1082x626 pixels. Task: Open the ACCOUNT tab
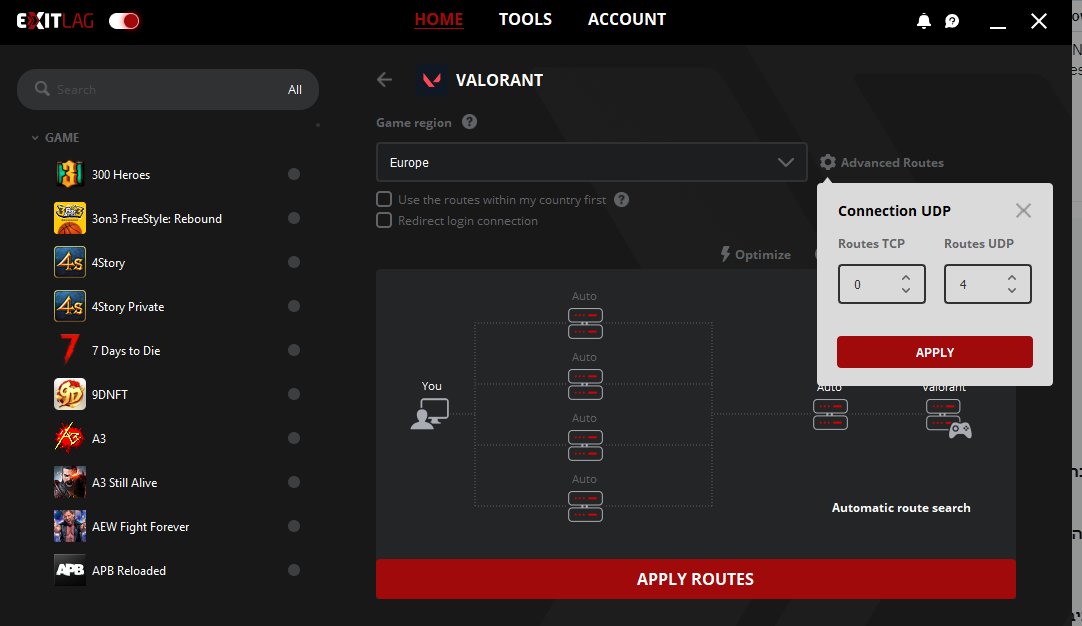(x=627, y=19)
